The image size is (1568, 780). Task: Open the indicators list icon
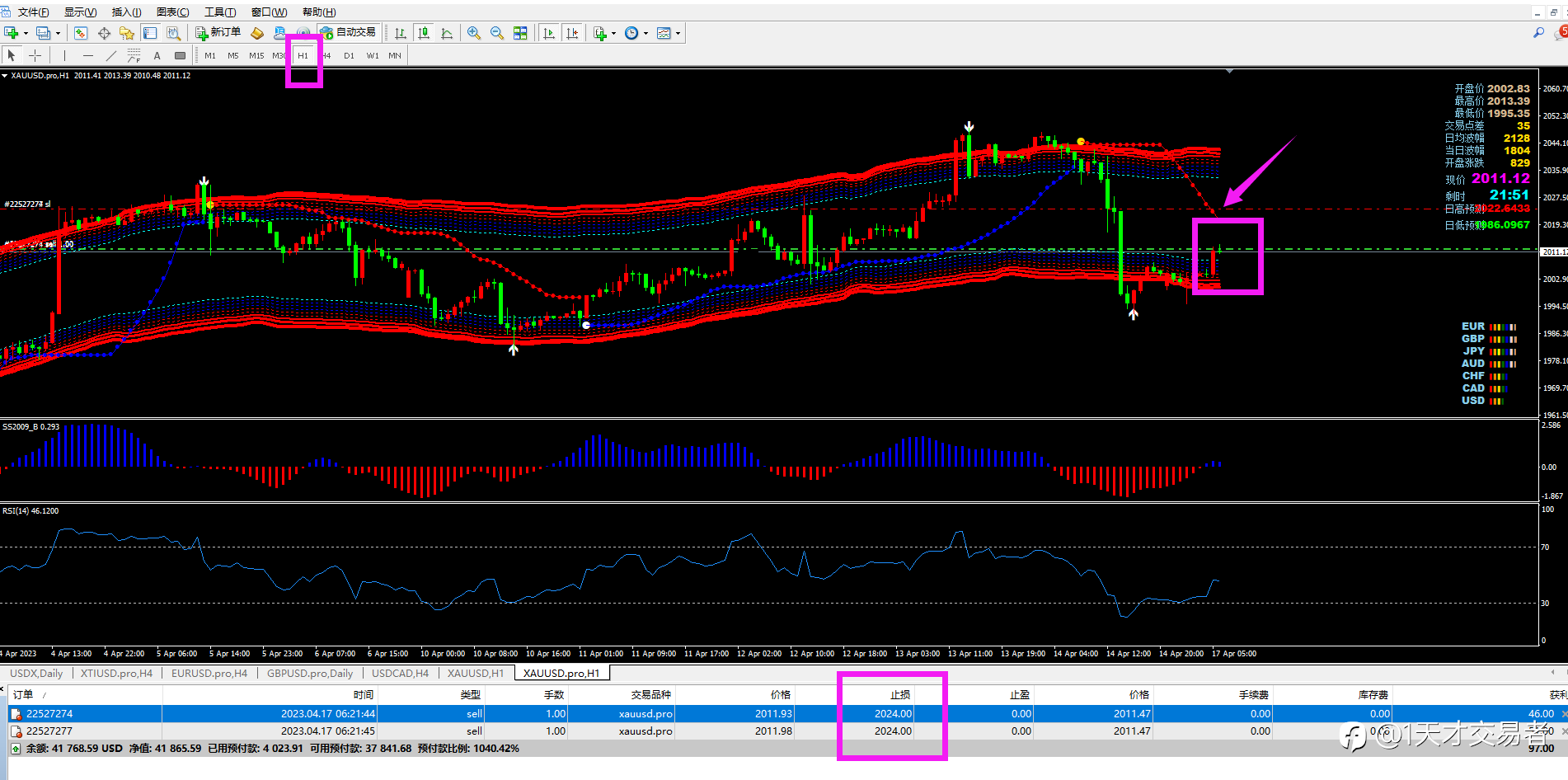[x=600, y=33]
